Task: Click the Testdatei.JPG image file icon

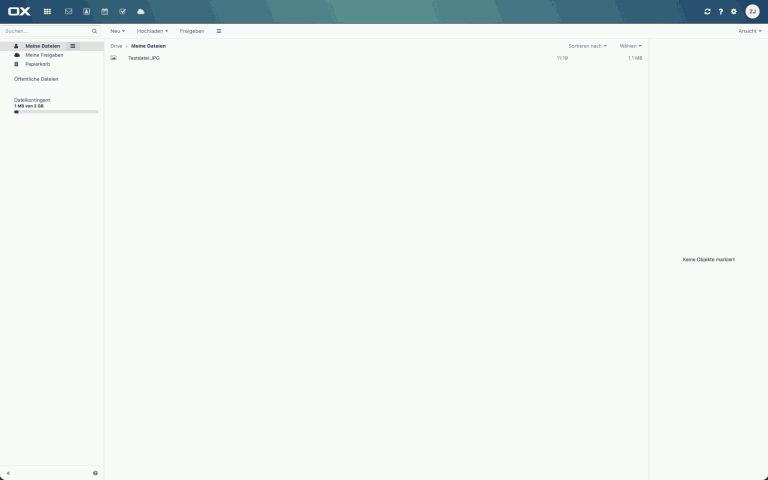Action: point(114,58)
